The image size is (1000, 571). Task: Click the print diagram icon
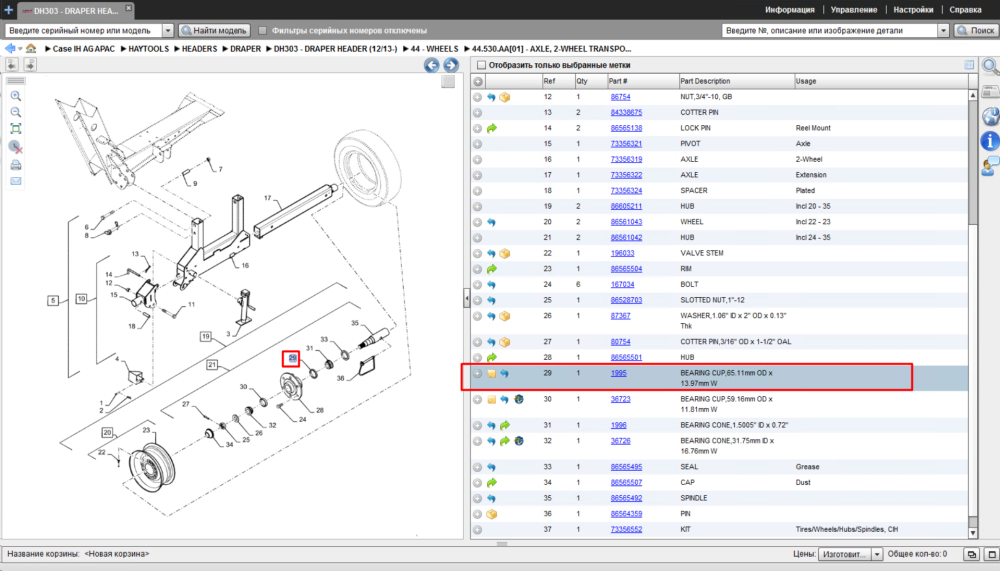coord(16,165)
